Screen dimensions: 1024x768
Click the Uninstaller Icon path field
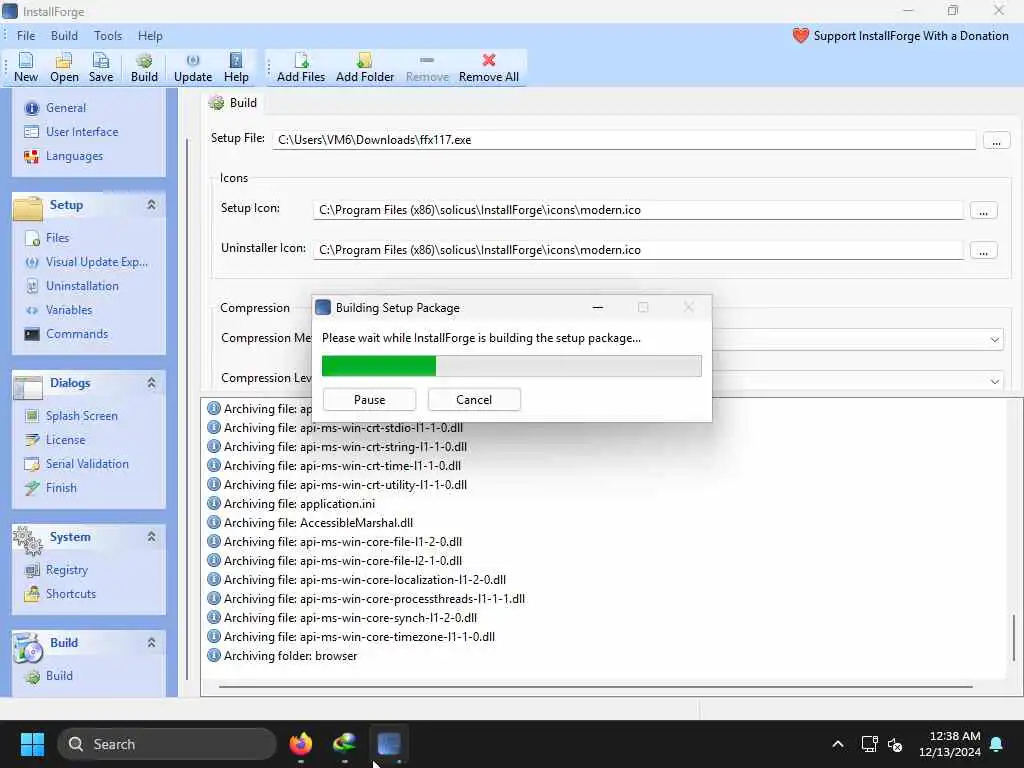coord(637,250)
